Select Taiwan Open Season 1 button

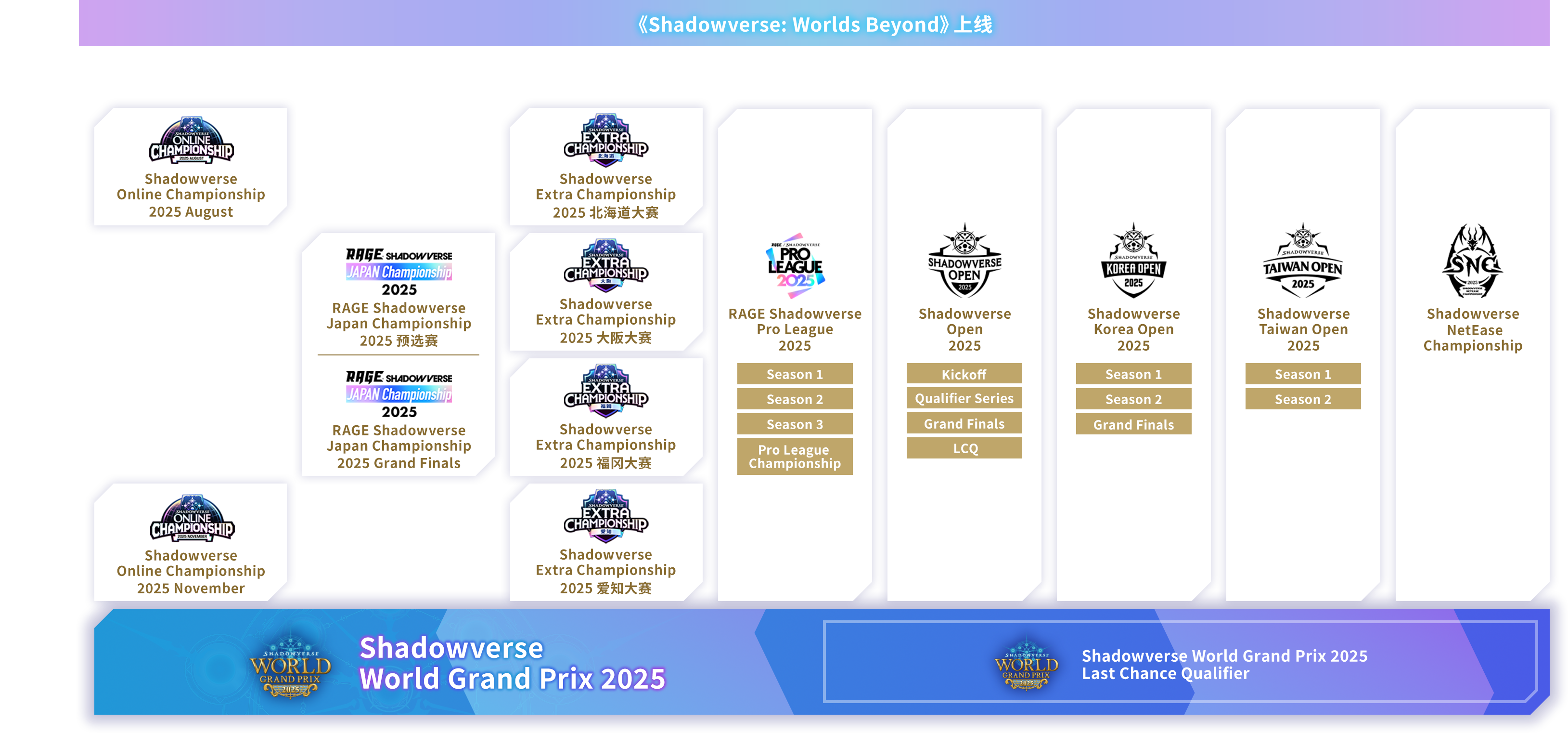(x=1303, y=374)
